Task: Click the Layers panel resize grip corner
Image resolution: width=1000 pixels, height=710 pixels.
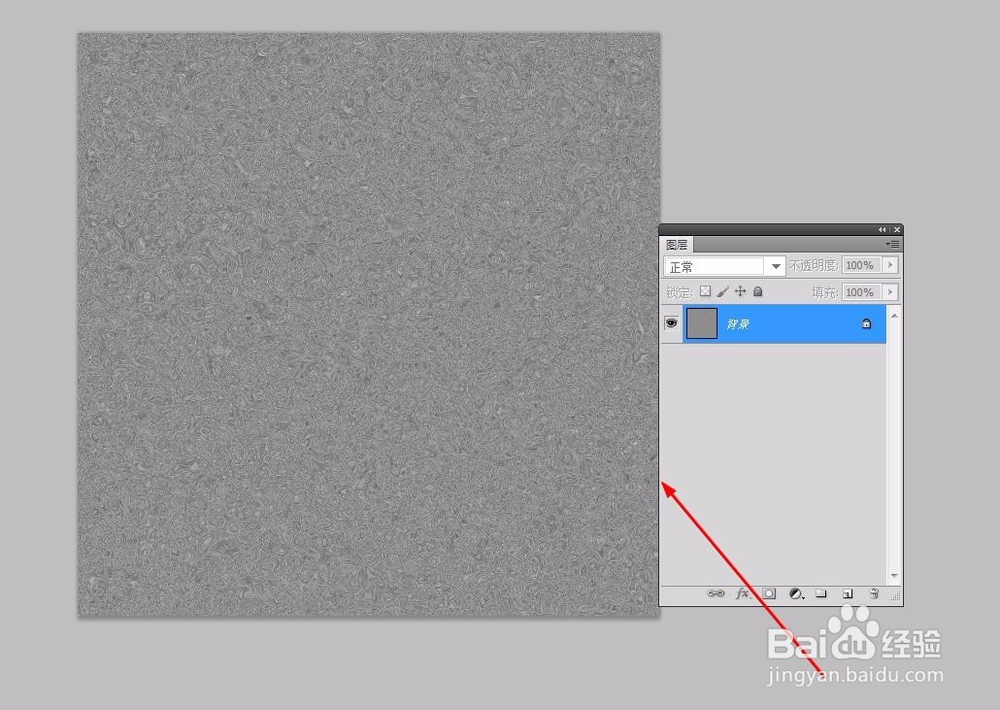Action: point(895,596)
